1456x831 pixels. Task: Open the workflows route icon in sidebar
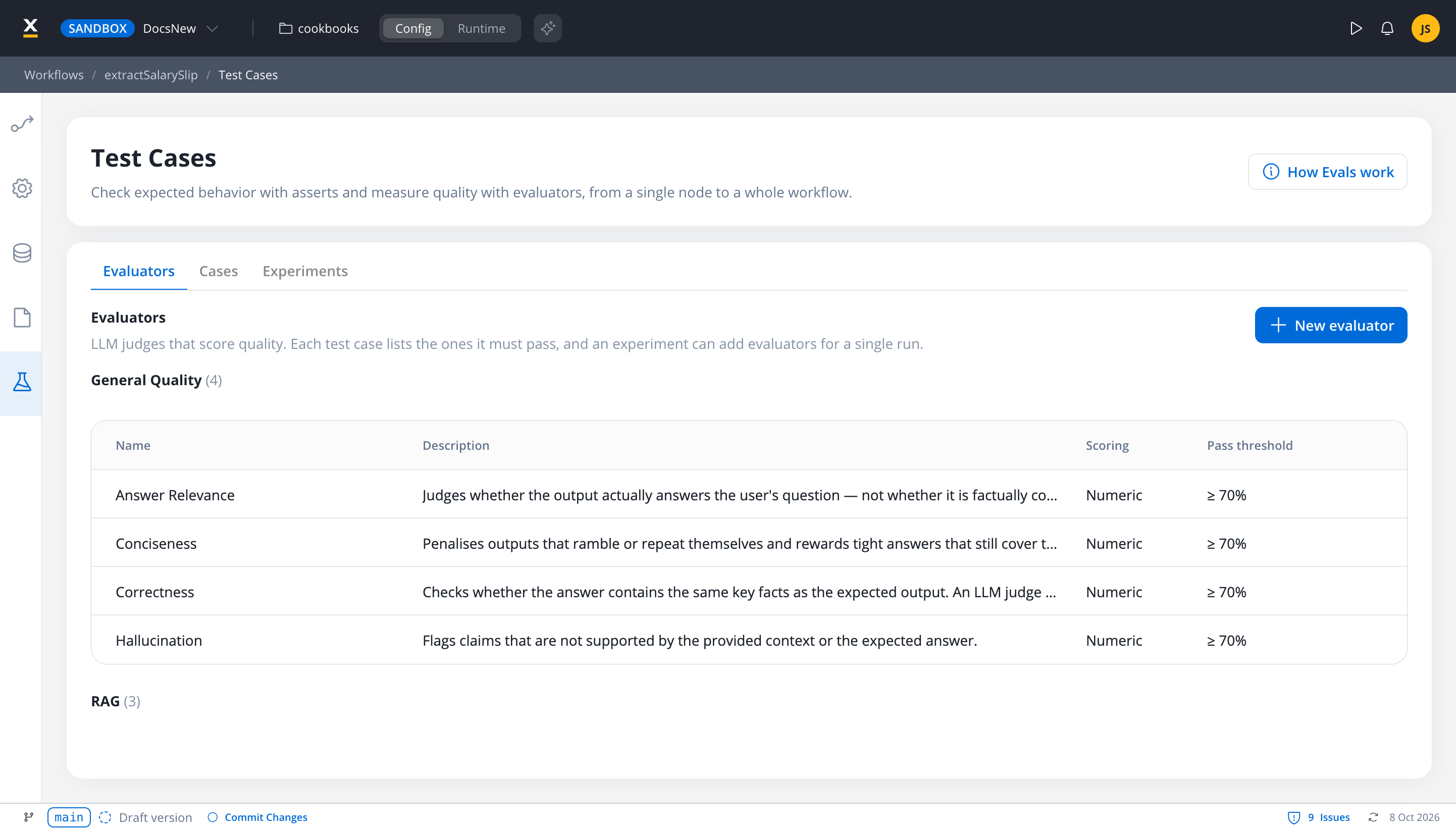click(22, 124)
